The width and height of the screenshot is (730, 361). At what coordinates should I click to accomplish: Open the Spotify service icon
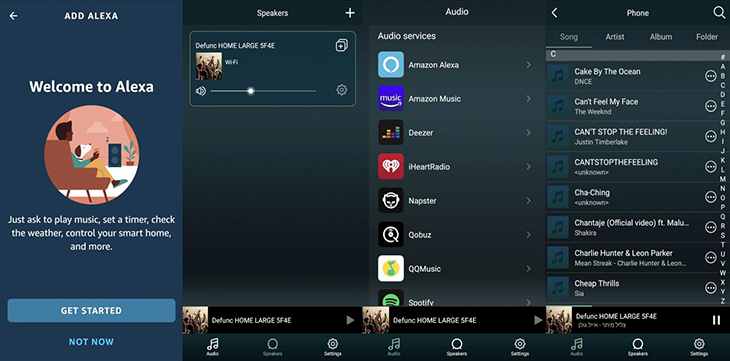[391, 298]
